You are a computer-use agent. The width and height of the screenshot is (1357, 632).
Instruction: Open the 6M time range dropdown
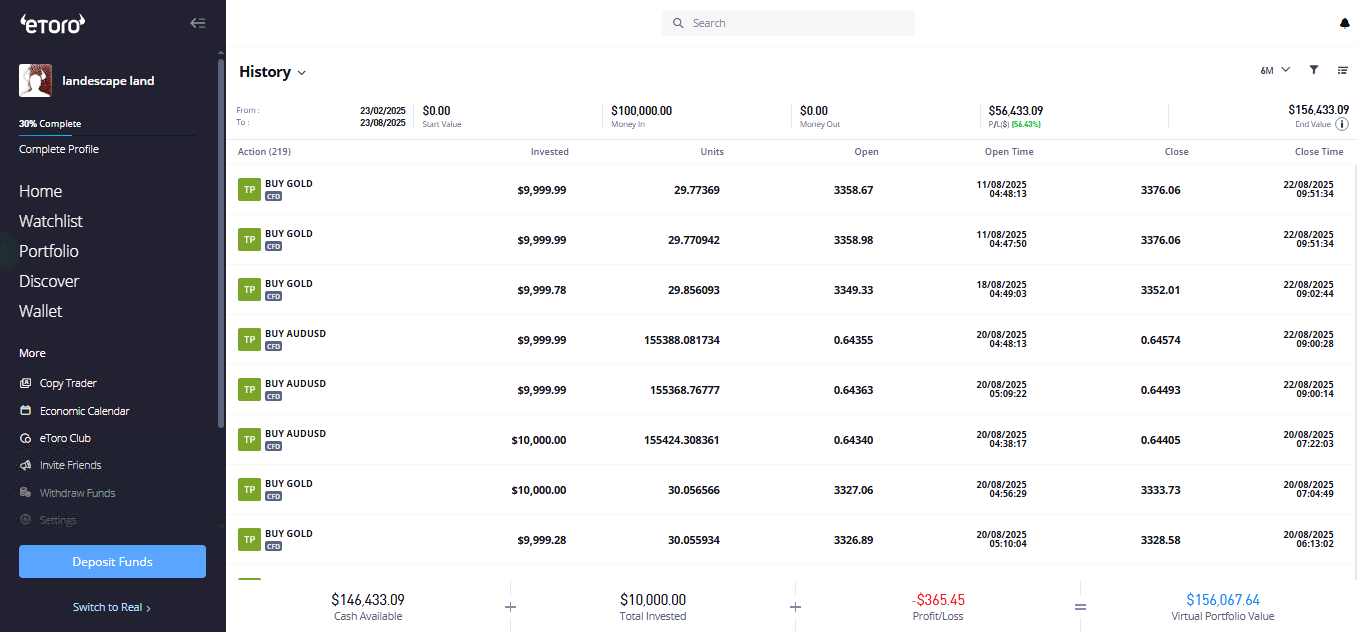1275,70
